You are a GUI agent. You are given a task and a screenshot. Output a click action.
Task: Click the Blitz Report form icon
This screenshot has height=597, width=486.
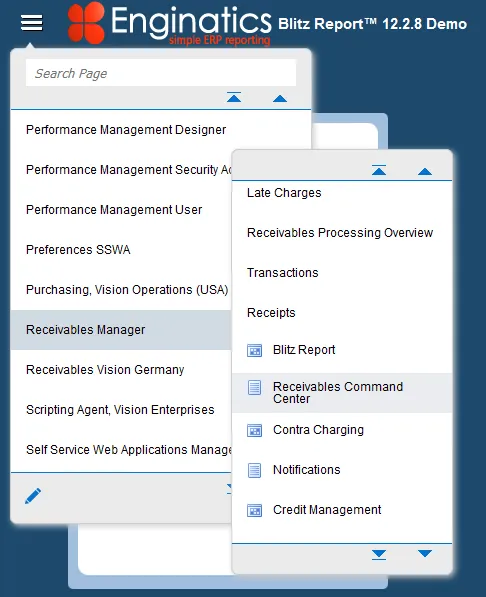pos(254,350)
